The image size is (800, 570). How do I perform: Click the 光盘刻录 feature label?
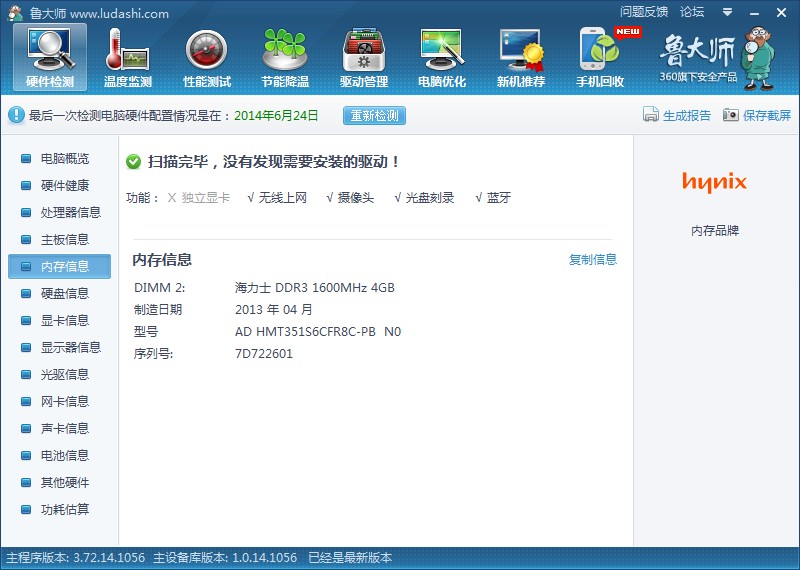430,197
